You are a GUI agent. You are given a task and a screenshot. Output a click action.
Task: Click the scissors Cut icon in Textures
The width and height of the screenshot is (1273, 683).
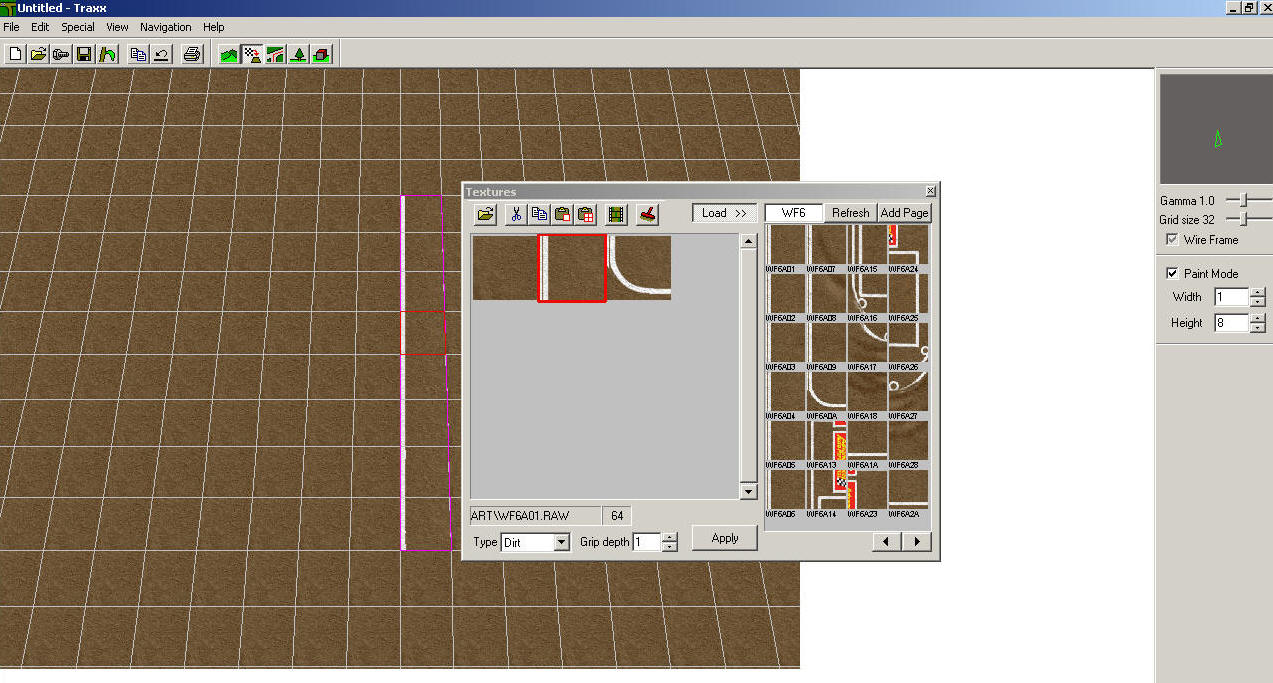(516, 213)
